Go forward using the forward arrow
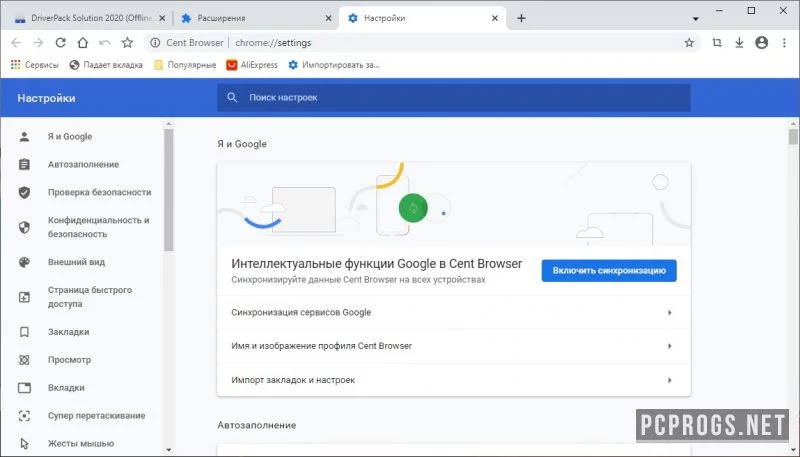800x457 pixels. click(x=38, y=43)
